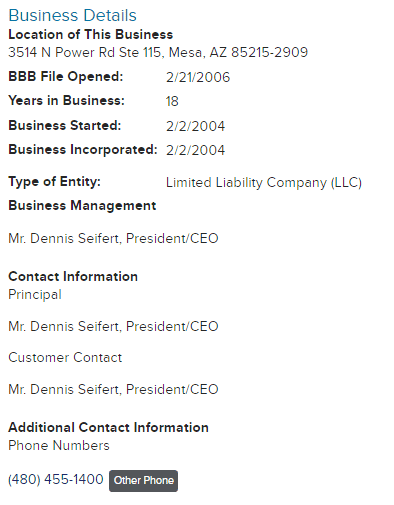This screenshot has height=505, width=394.
Task: Click the Location of This Business label
Action: (91, 35)
